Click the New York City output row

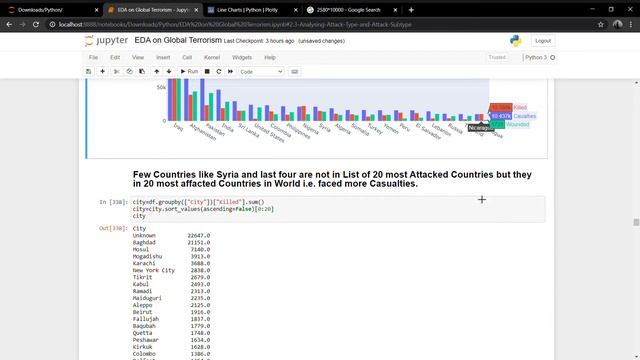pyautogui.click(x=171, y=270)
